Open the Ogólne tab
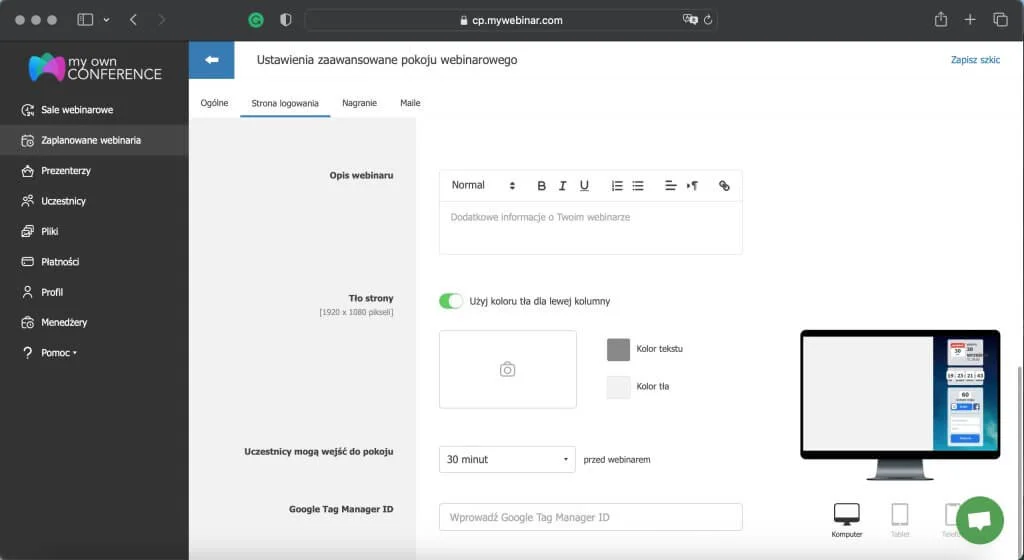The image size is (1024, 560). [x=214, y=103]
